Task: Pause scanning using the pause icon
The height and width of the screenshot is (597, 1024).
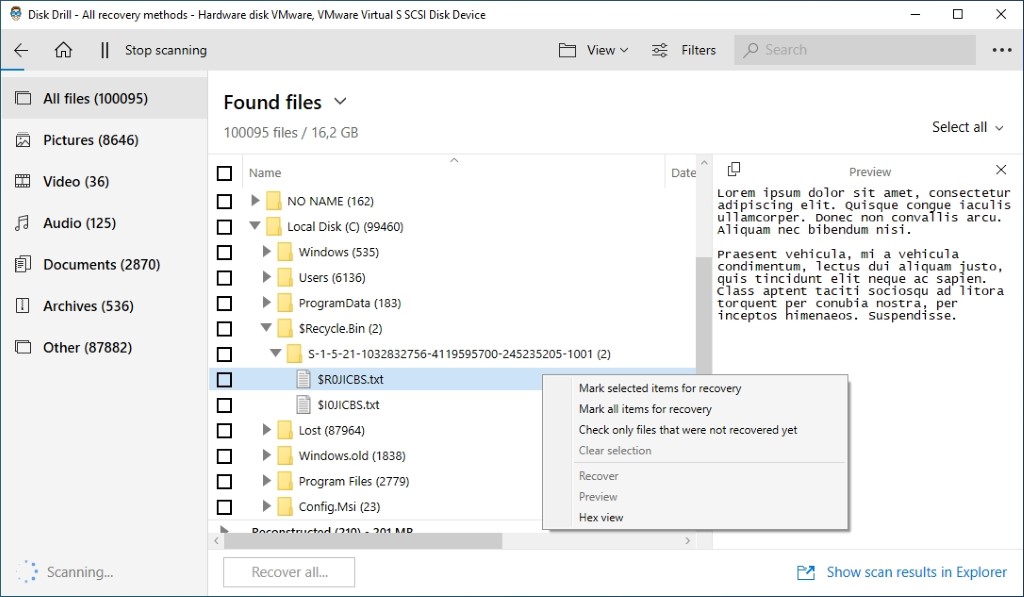Action: [x=104, y=50]
